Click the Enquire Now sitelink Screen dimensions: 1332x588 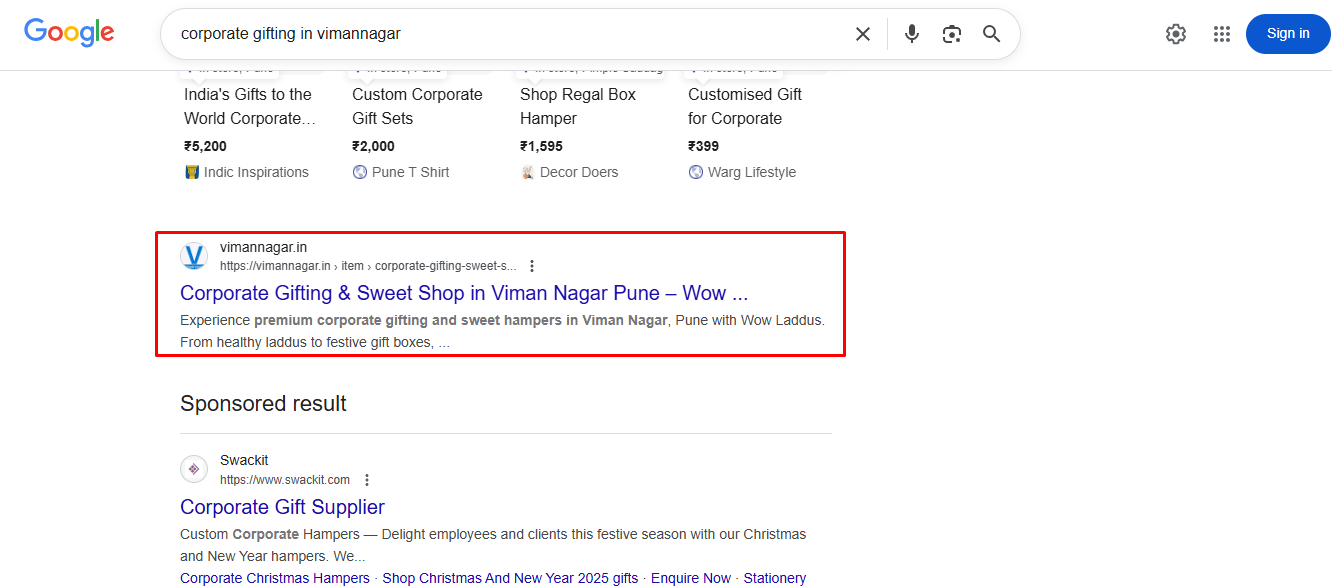(691, 577)
